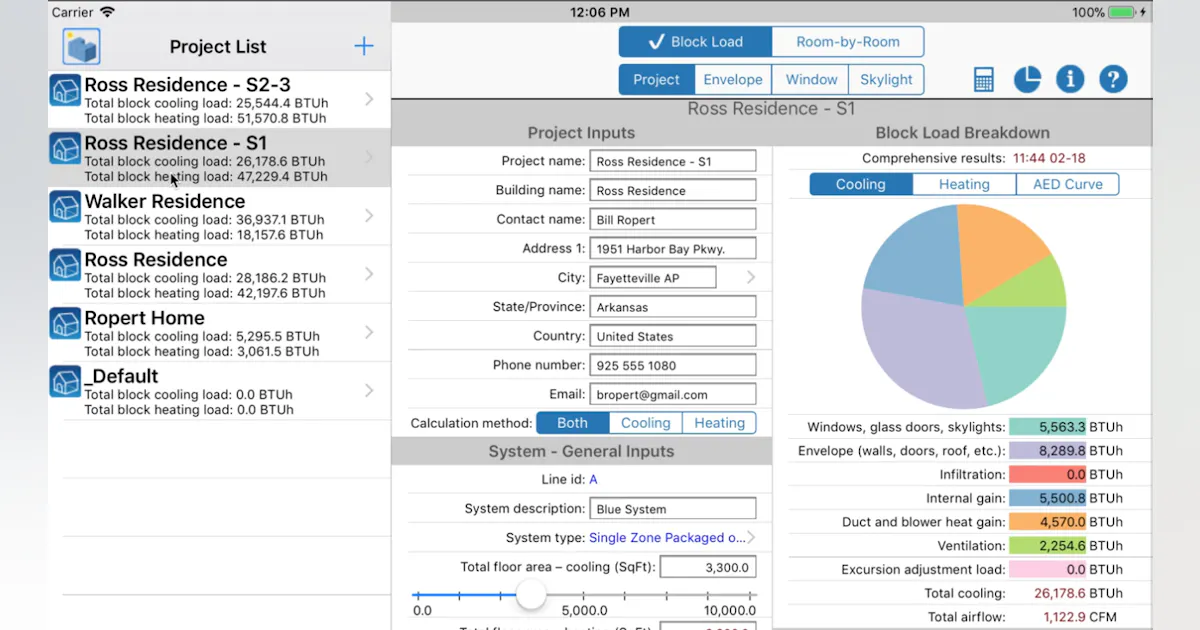Open _Default project disclosure chevron
Image resolution: width=1200 pixels, height=630 pixels.
coord(369,390)
